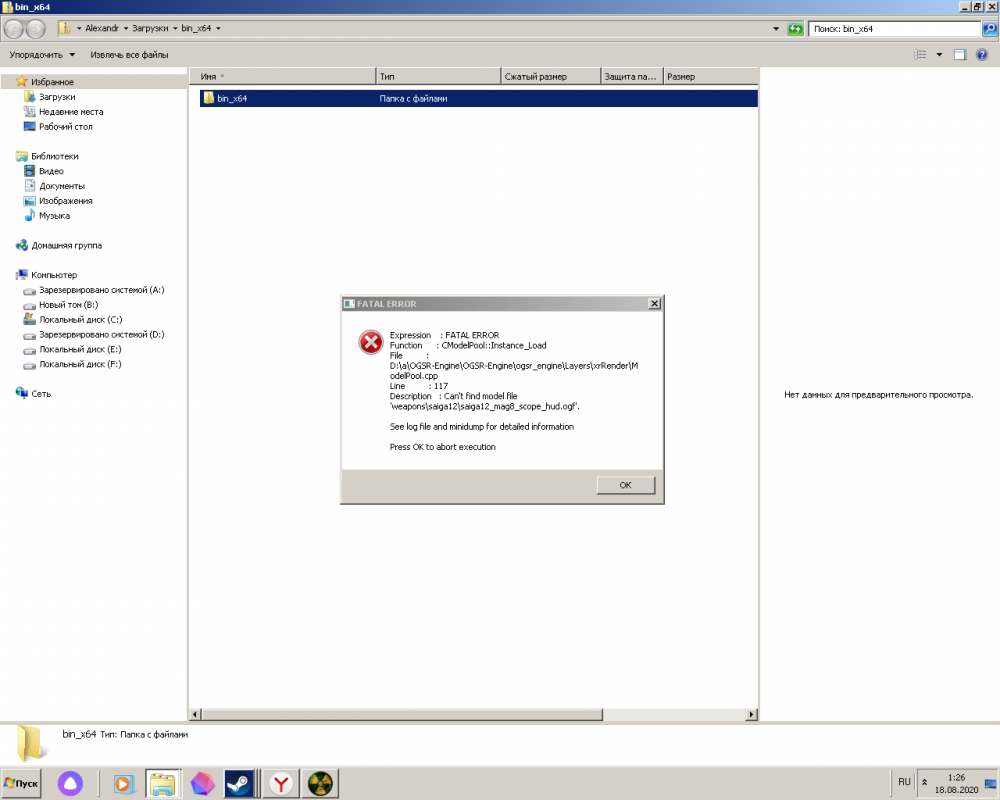
Task: Open the help question mark icon
Action: pos(982,55)
